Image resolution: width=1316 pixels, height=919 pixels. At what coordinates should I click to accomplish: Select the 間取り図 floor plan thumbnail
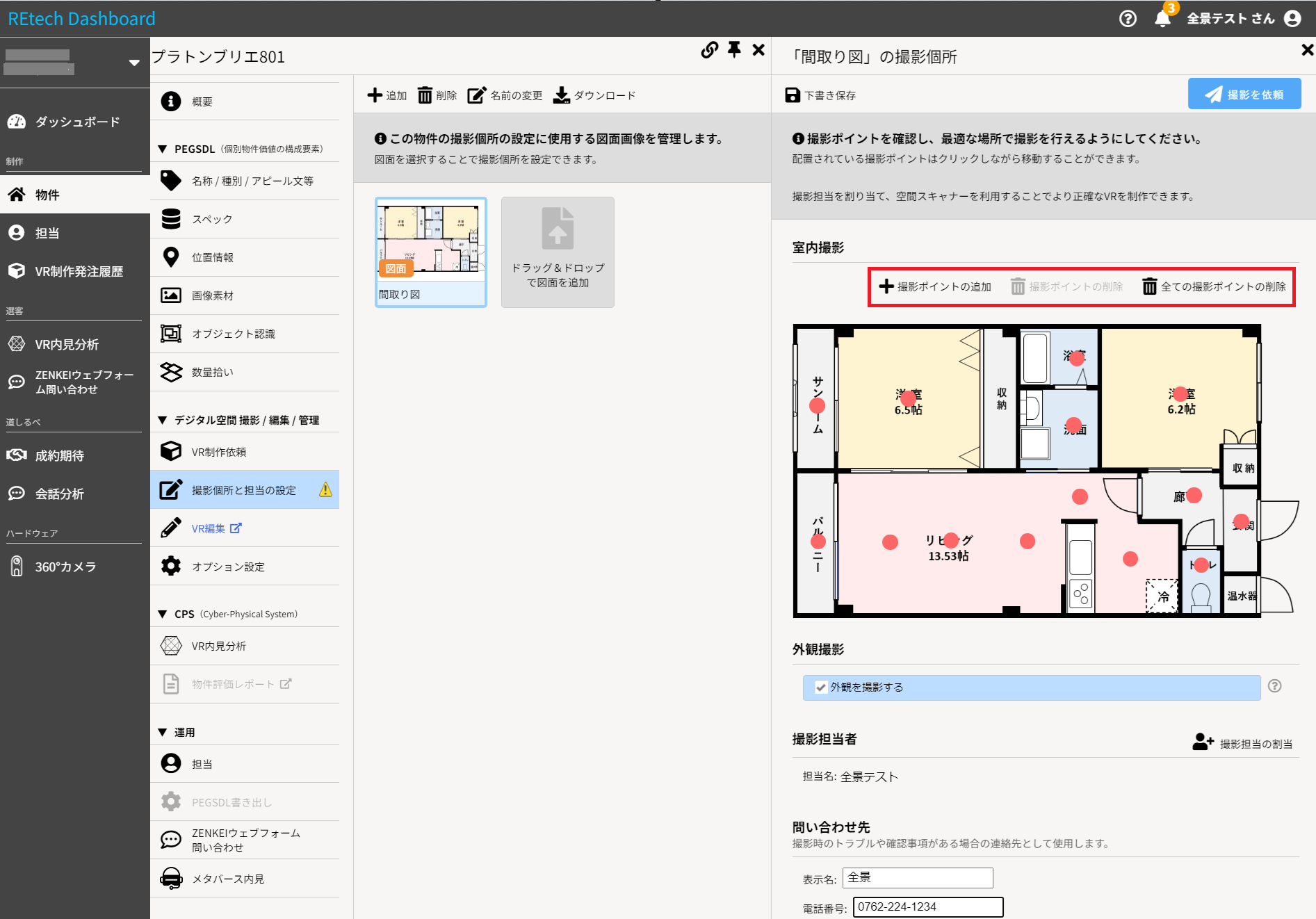pyautogui.click(x=430, y=251)
